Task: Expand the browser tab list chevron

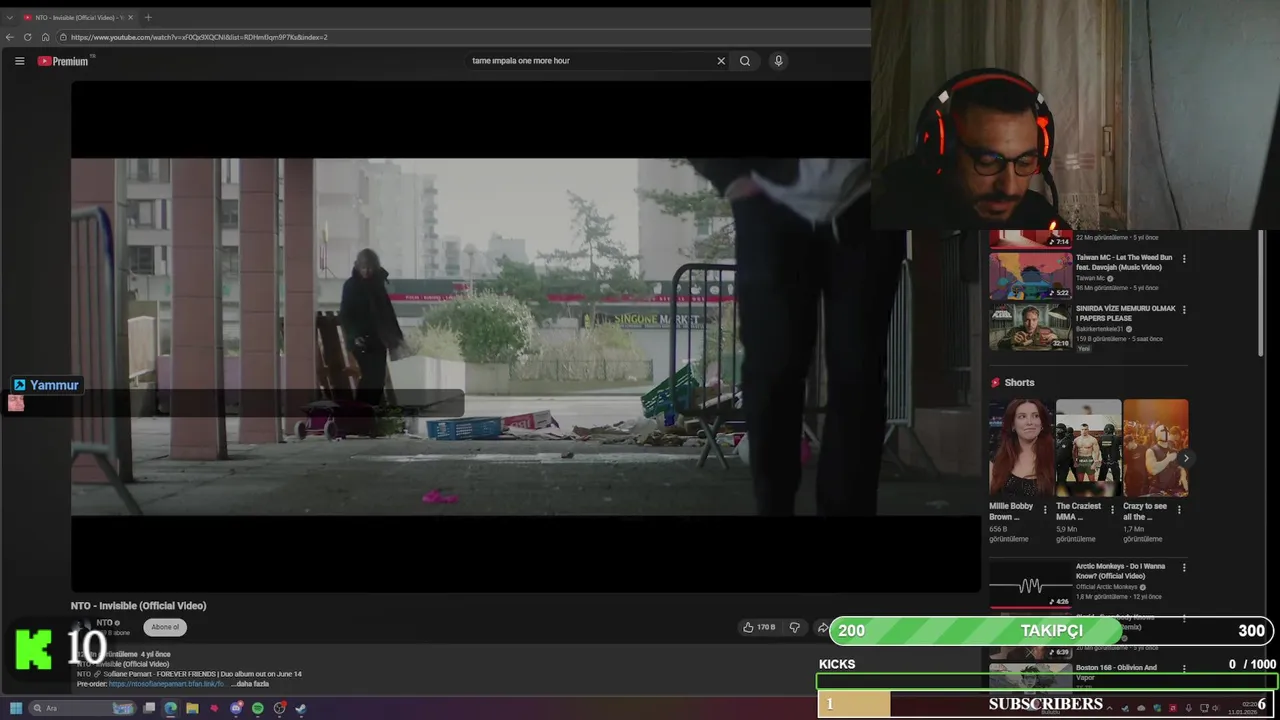Action: click(x=9, y=17)
